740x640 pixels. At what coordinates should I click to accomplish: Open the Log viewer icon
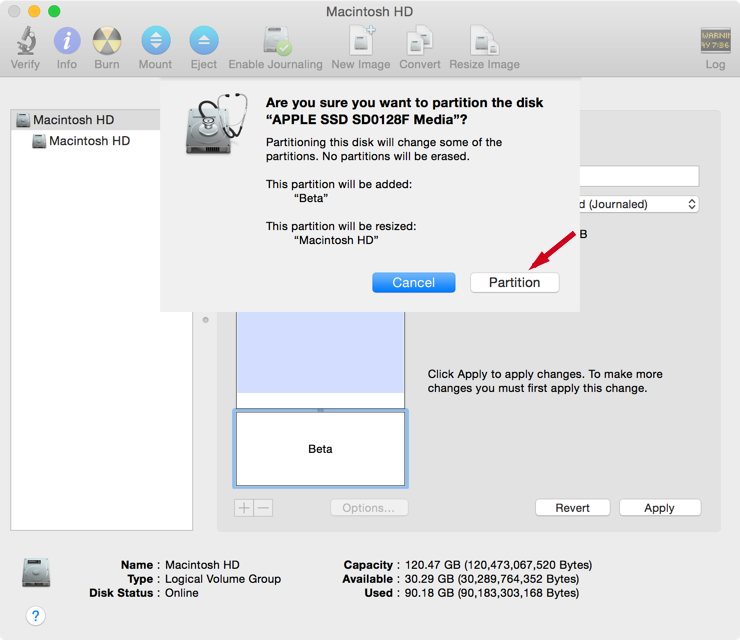[x=715, y=41]
